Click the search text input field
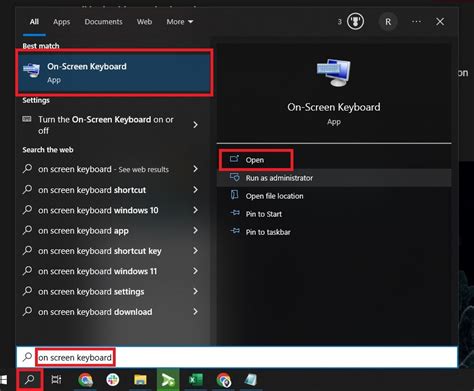 pyautogui.click(x=237, y=357)
